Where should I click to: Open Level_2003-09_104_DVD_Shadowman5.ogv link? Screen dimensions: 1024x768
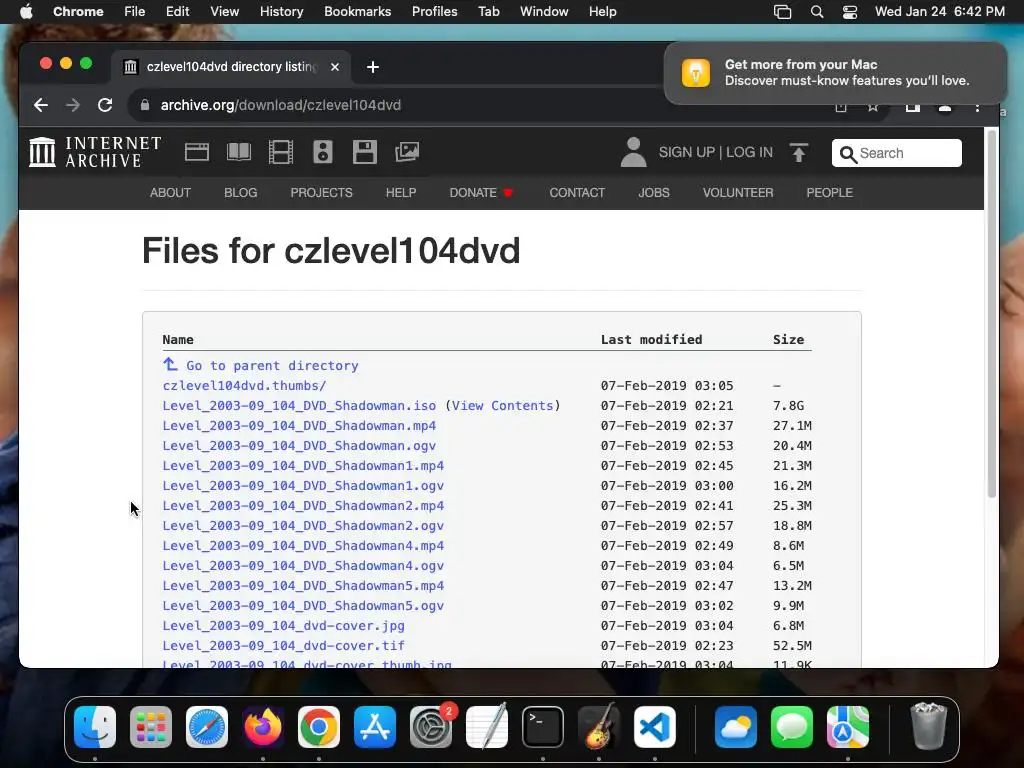pyautogui.click(x=303, y=606)
